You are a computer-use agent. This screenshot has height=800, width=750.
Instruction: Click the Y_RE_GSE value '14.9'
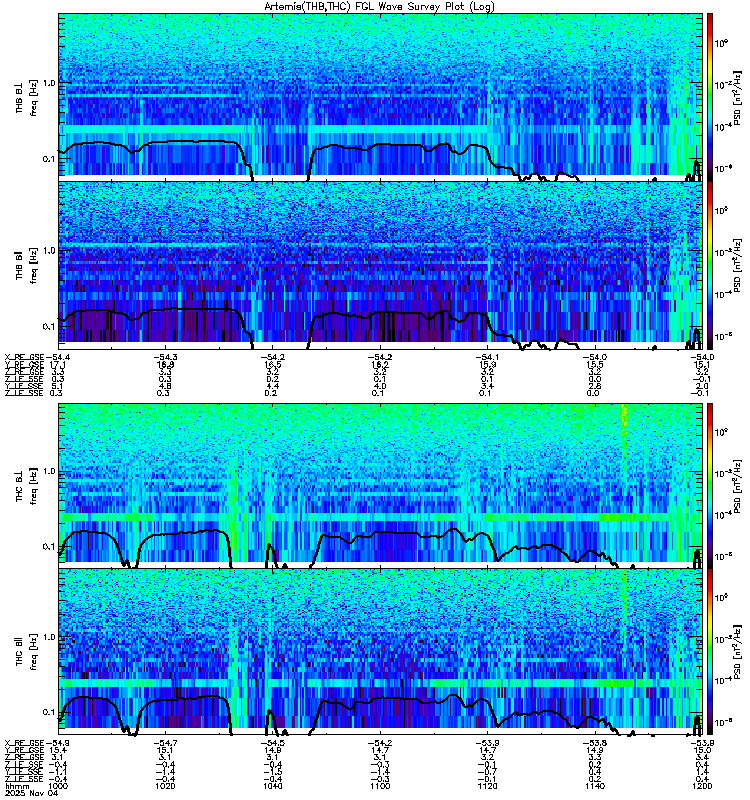point(595,751)
